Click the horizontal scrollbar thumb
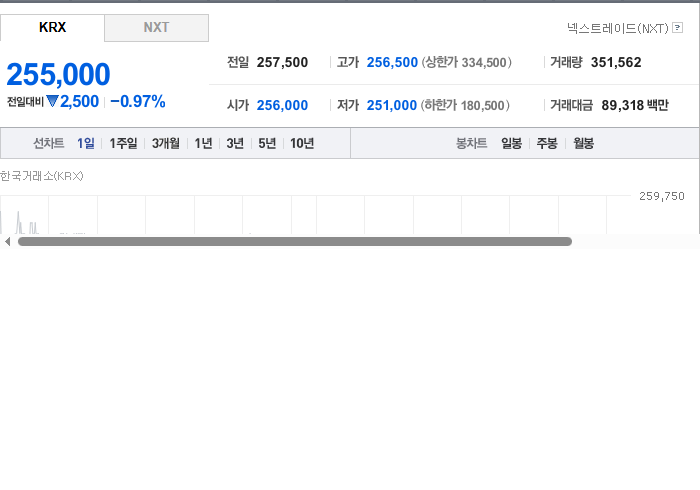Viewport: 700px width, 490px height. point(295,241)
